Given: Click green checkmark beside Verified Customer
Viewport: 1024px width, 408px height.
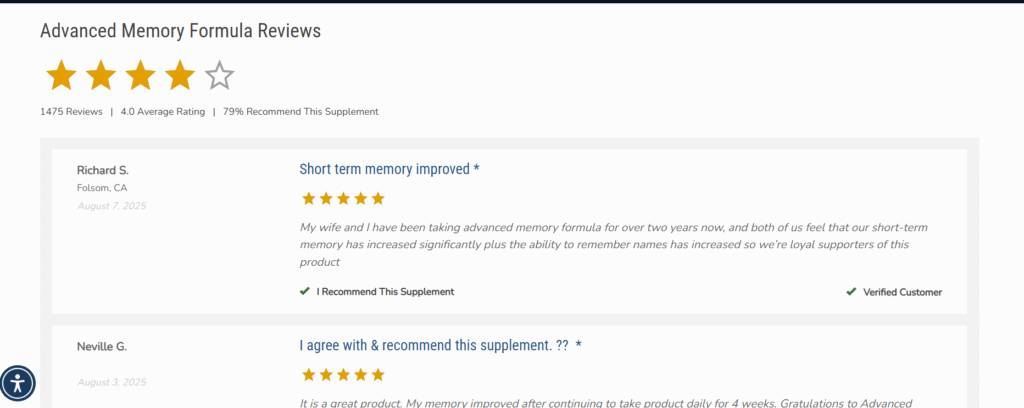Looking at the screenshot, I should coord(851,291).
